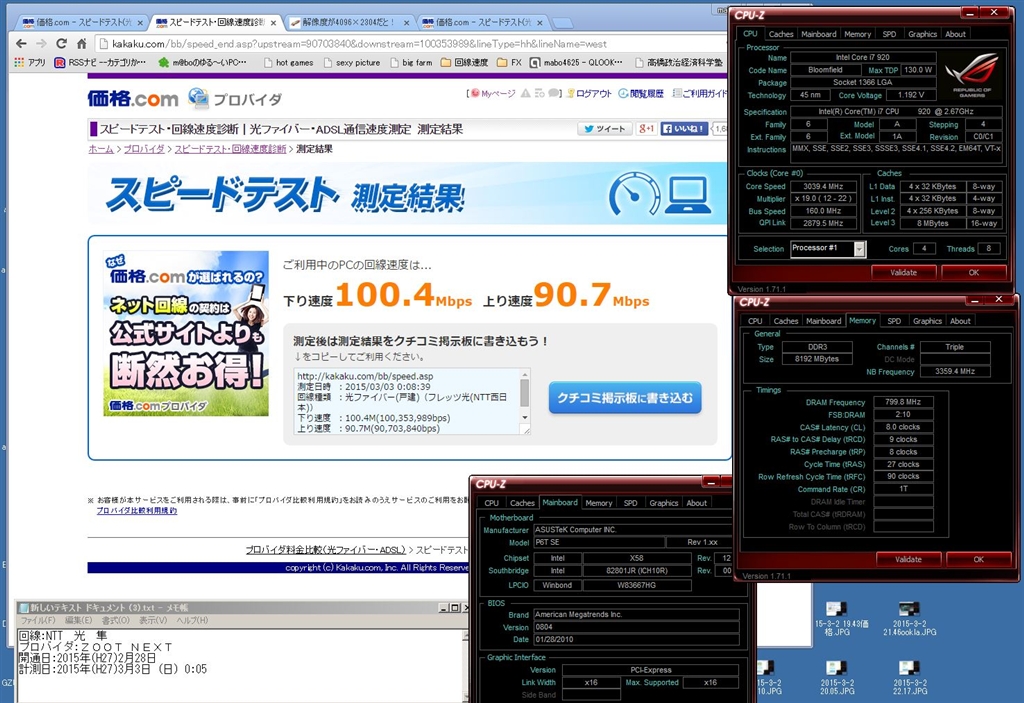1024x703 pixels.
Task: Open Processor #1 selection dropdown in CPU-Z
Action: 827,248
